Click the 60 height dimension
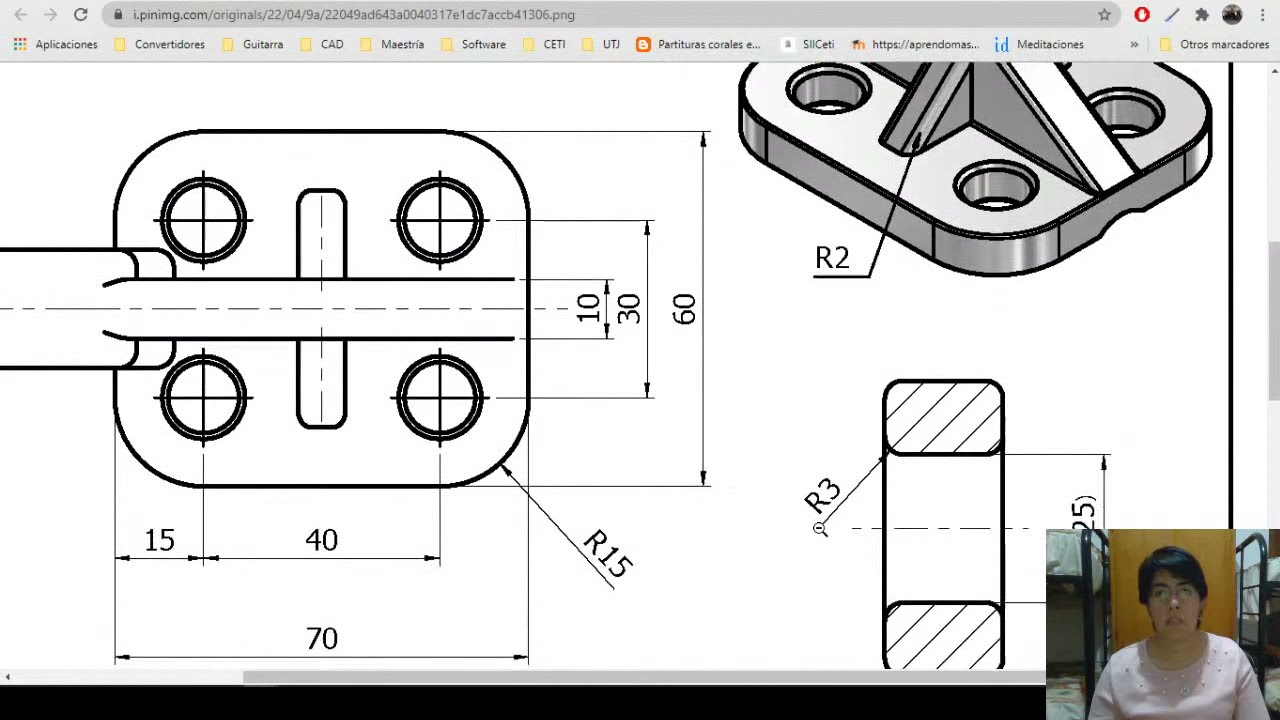This screenshot has width=1280, height=720. [684, 309]
